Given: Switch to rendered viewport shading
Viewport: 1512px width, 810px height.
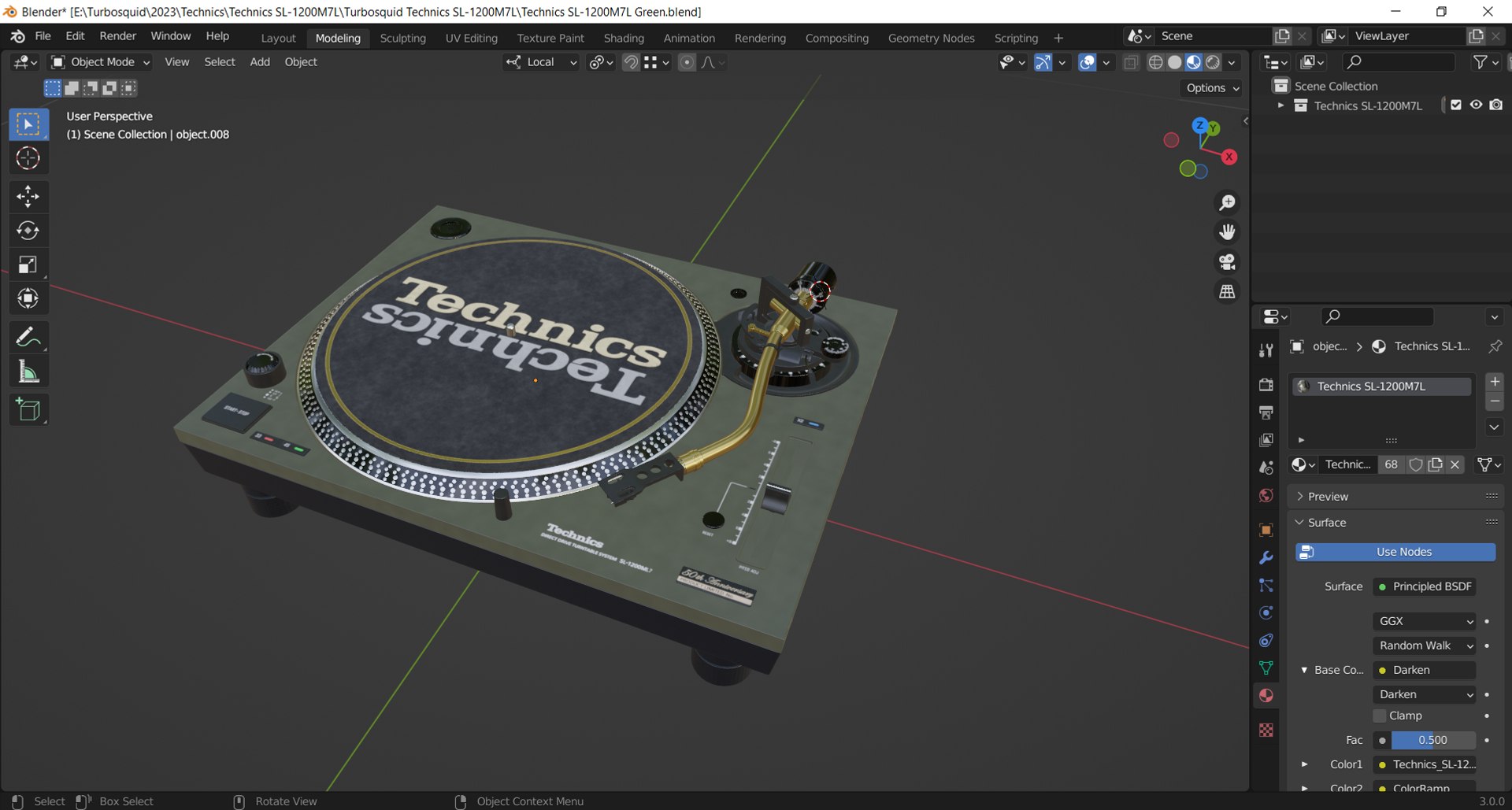Looking at the screenshot, I should tap(1213, 62).
